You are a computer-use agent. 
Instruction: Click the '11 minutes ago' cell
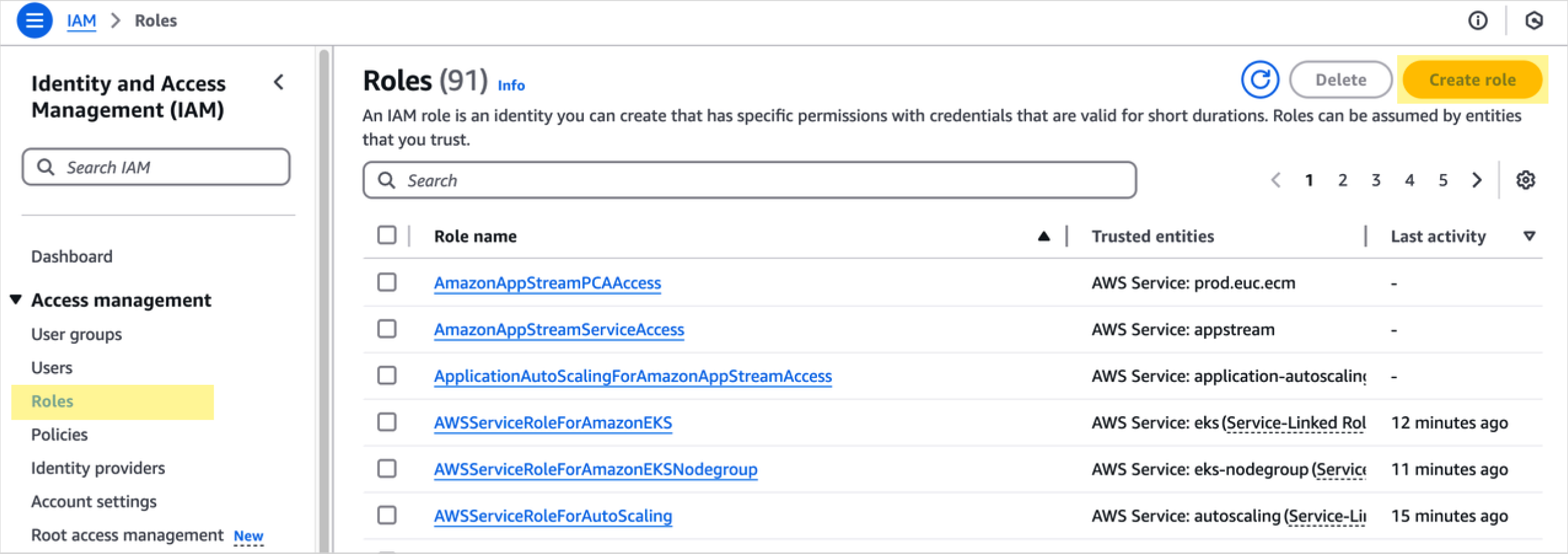point(1450,469)
